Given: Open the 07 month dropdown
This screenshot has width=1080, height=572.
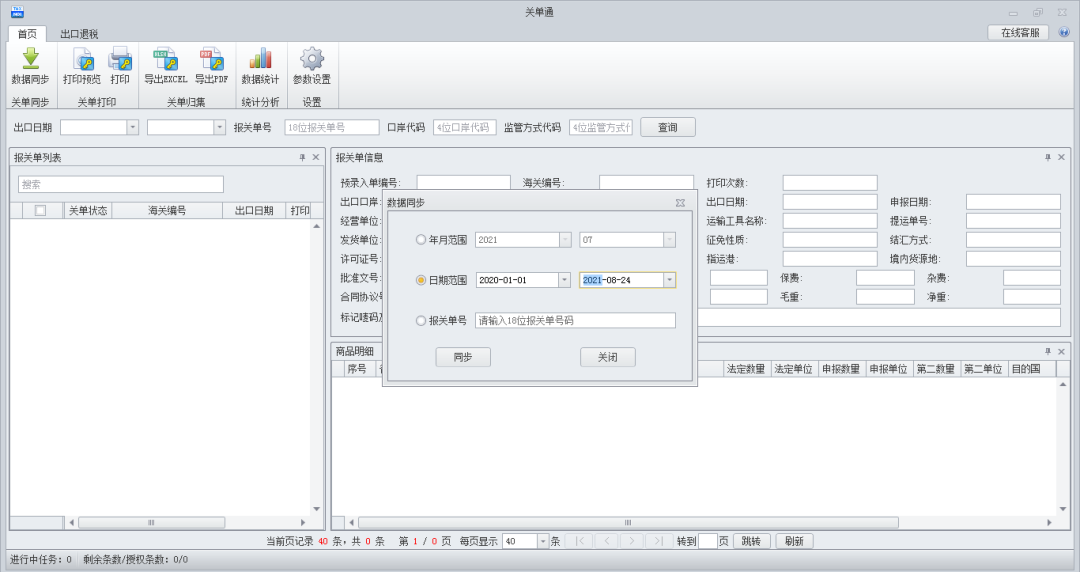Looking at the screenshot, I should tap(669, 240).
